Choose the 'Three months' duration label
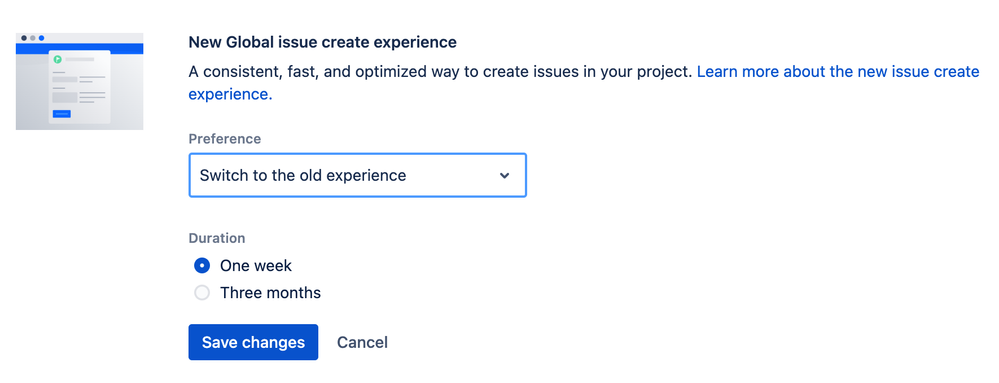Screen dimensions: 999x383 pos(270,293)
